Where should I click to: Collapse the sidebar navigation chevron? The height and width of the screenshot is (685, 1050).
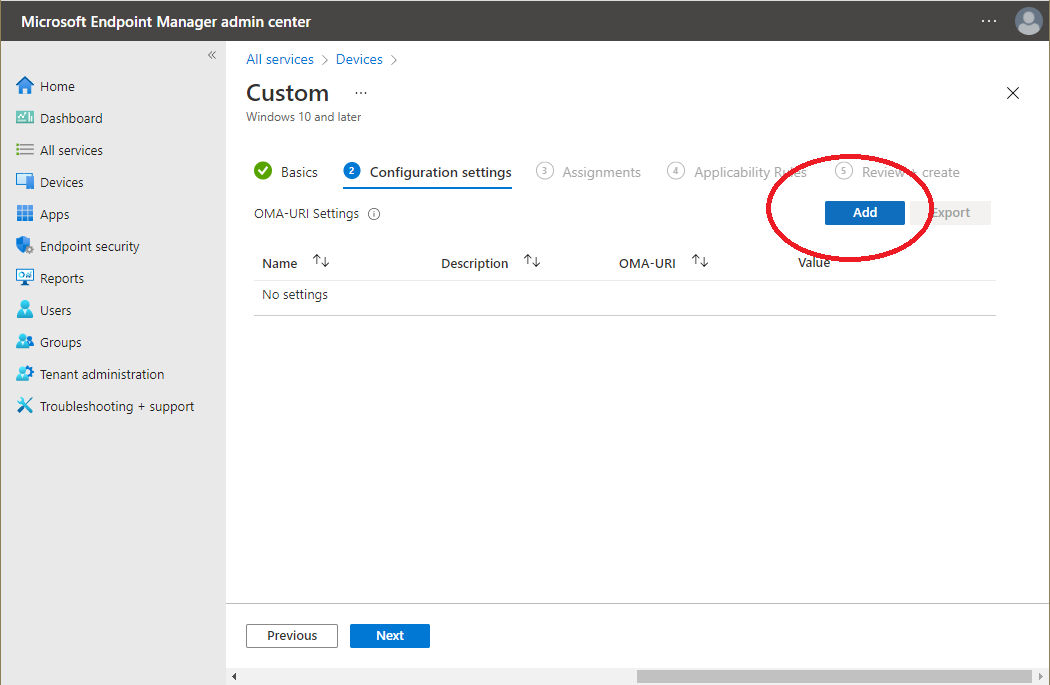click(x=212, y=55)
